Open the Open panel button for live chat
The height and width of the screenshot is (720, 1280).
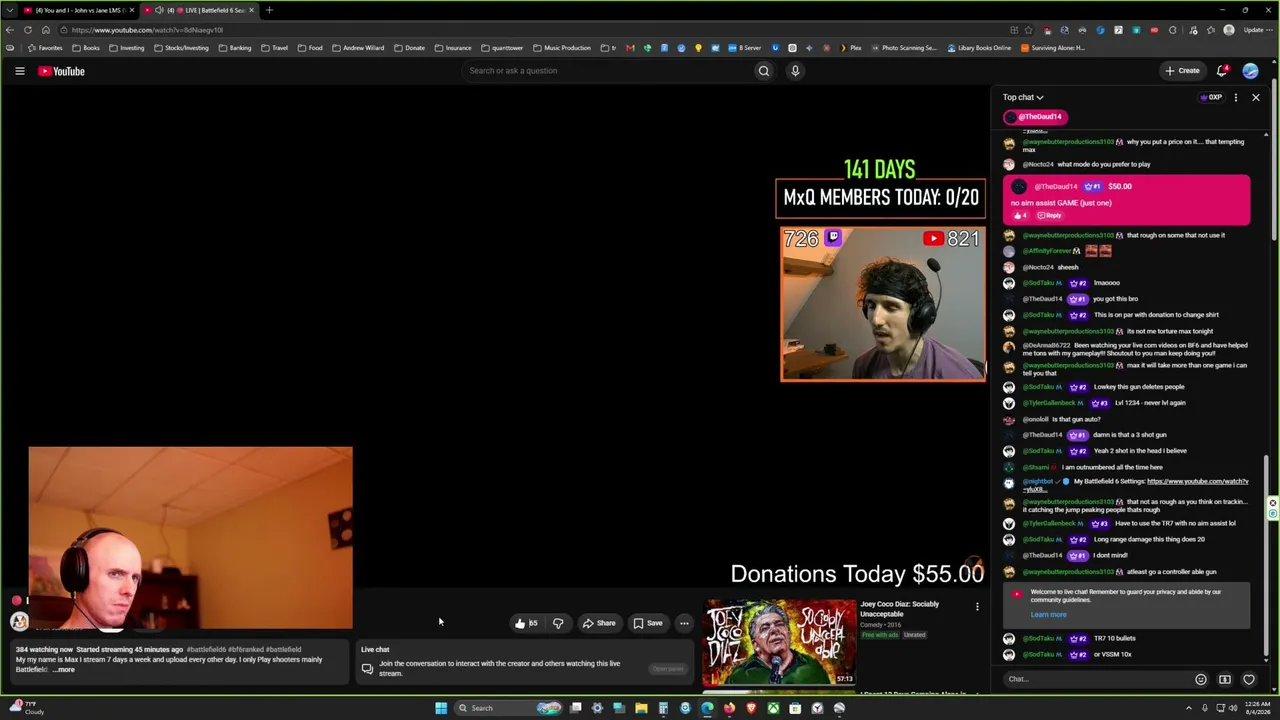coord(667,669)
